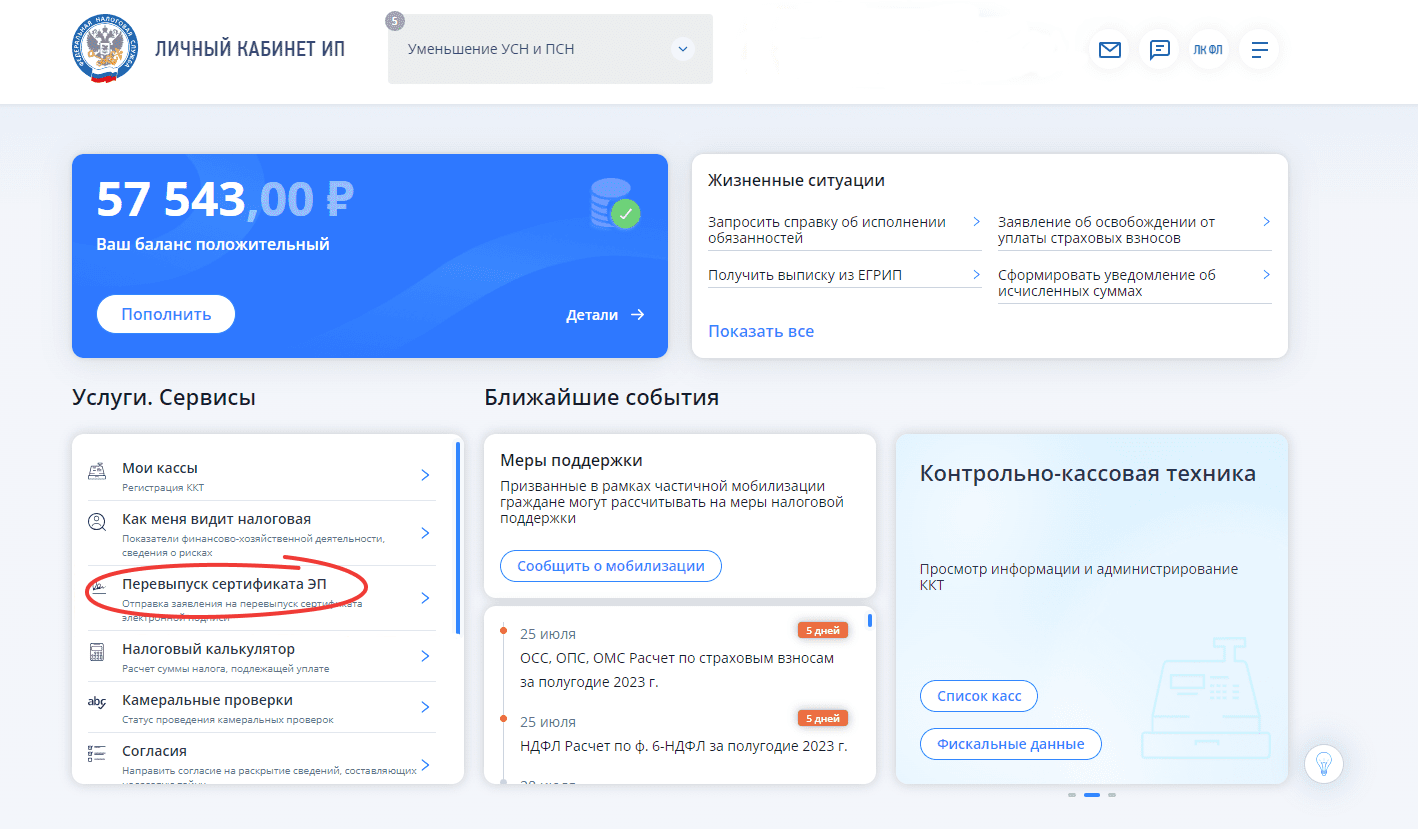
Task: Open the chat messages icon in header
Action: (x=1159, y=49)
